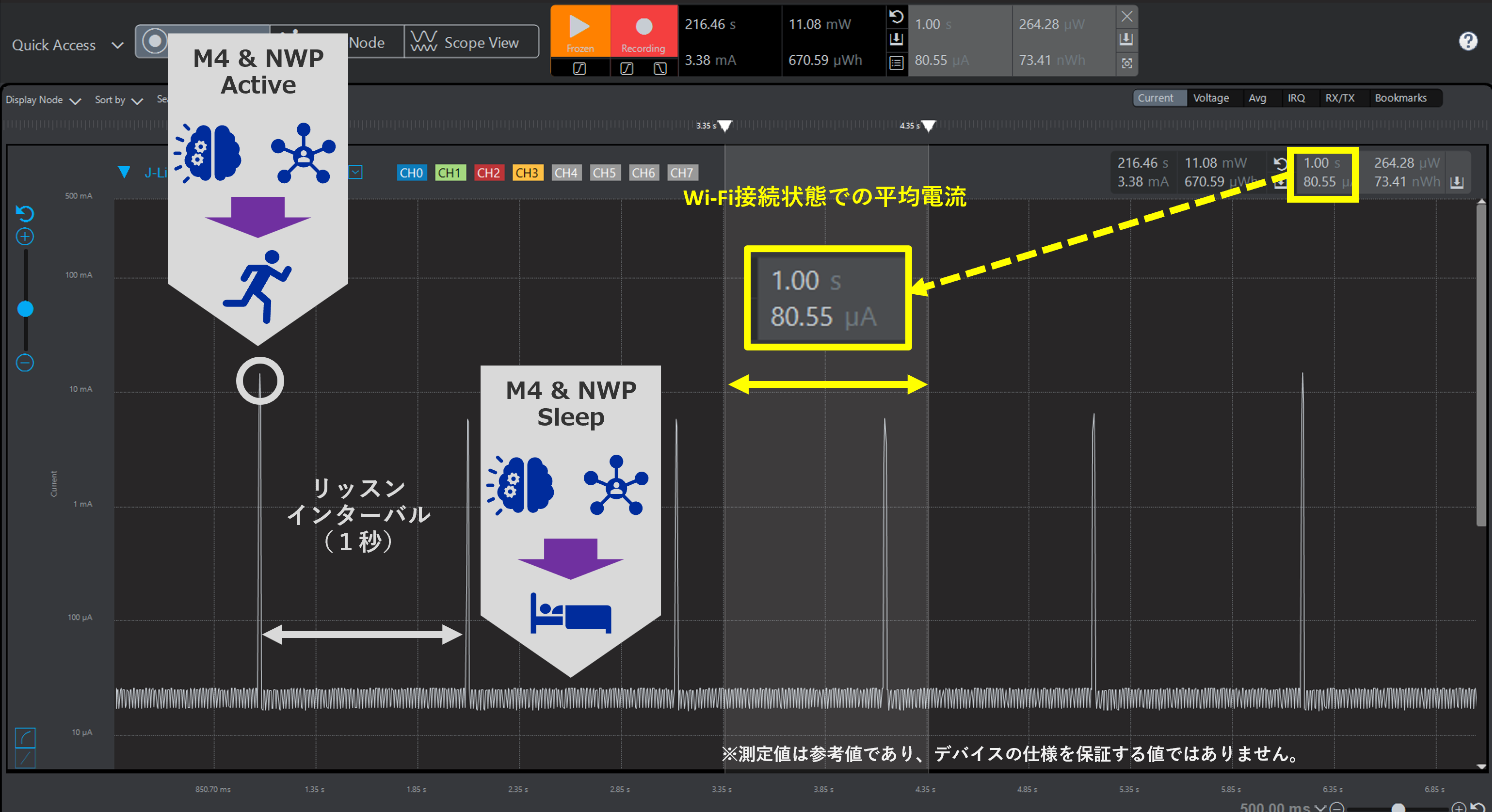Click save icon beside 264.28 µW stats
This screenshot has height=812, width=1511.
click(1126, 39)
